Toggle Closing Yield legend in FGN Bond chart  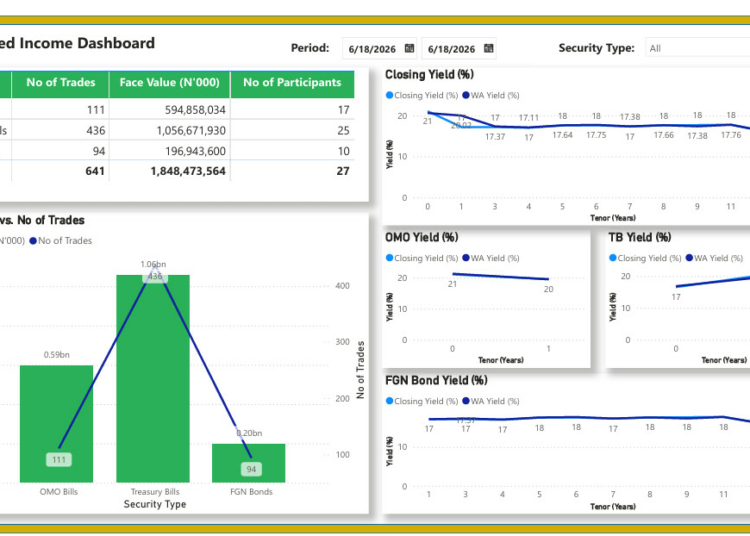click(422, 401)
